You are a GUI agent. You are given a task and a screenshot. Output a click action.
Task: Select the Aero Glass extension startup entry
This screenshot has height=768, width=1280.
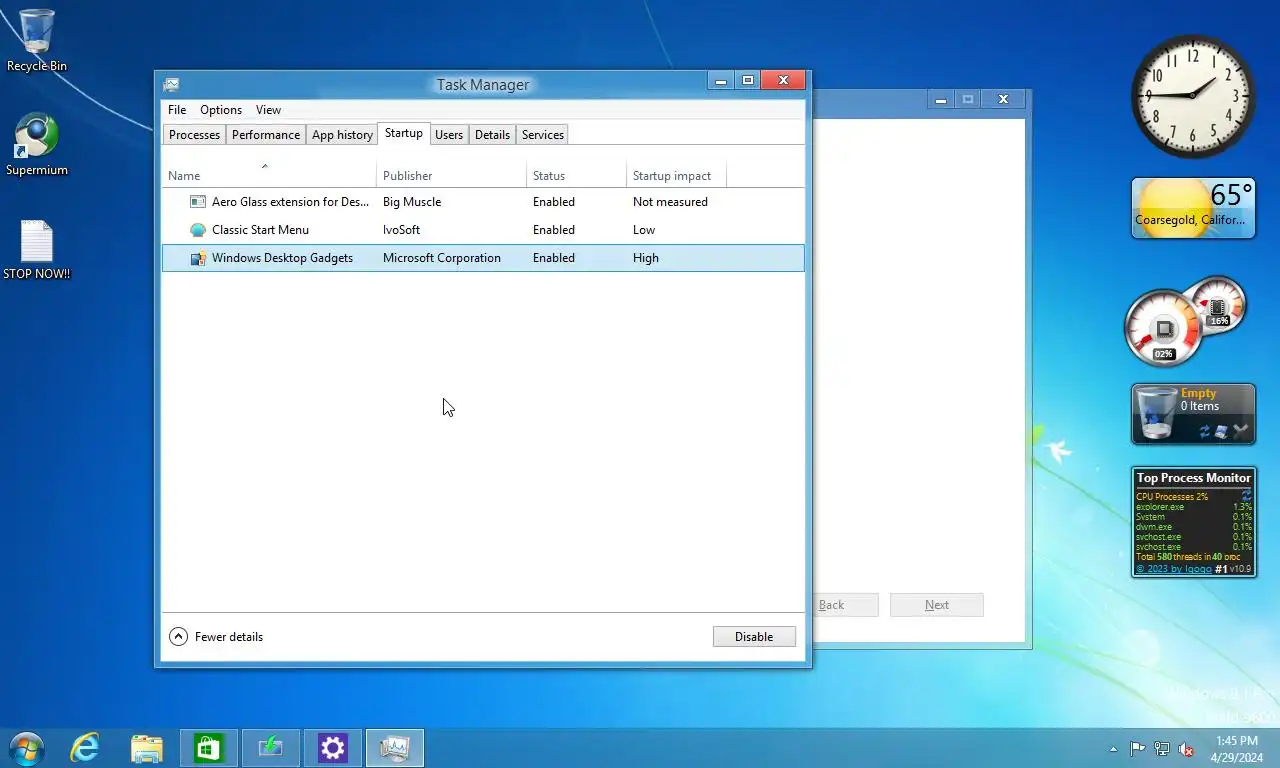[x=483, y=202]
